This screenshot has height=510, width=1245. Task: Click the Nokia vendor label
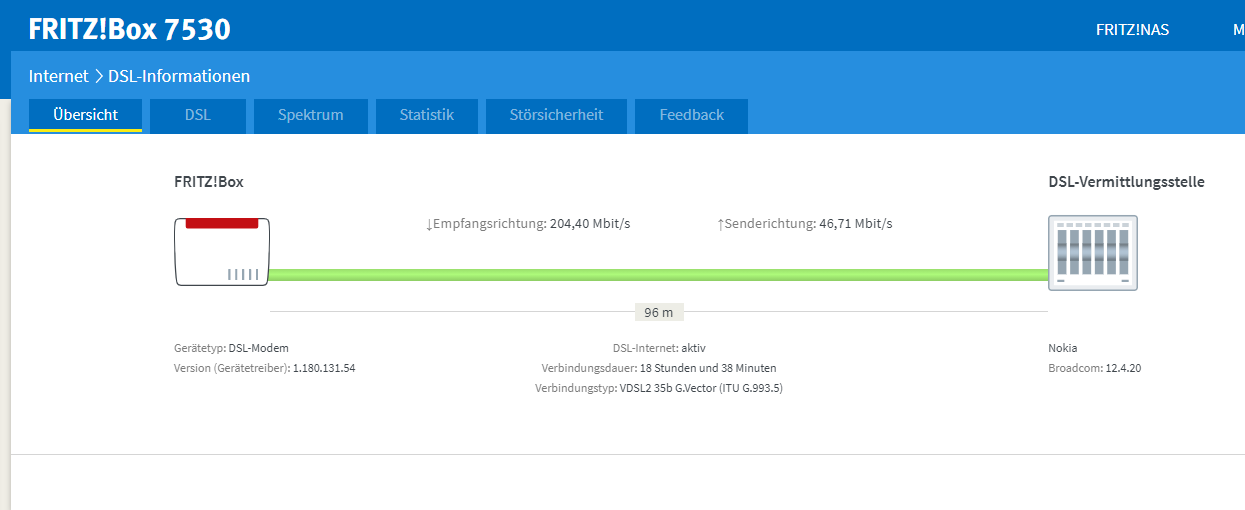[1063, 348]
